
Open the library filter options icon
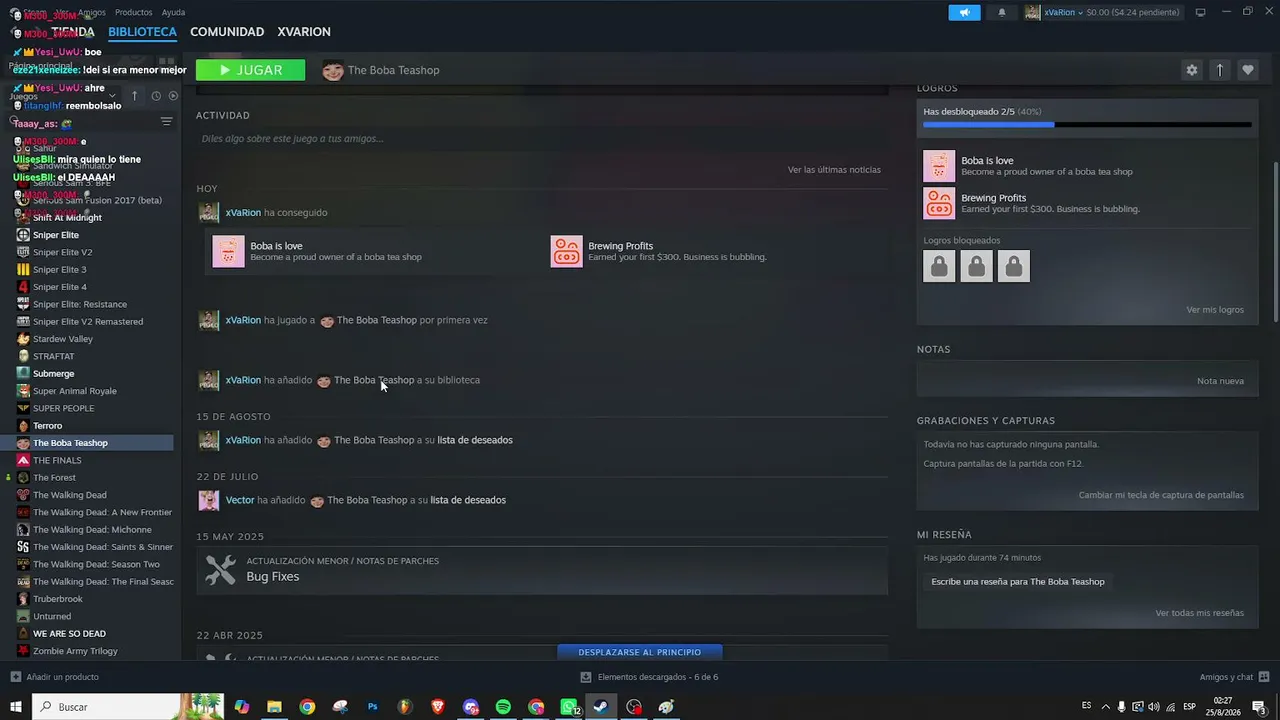point(166,121)
